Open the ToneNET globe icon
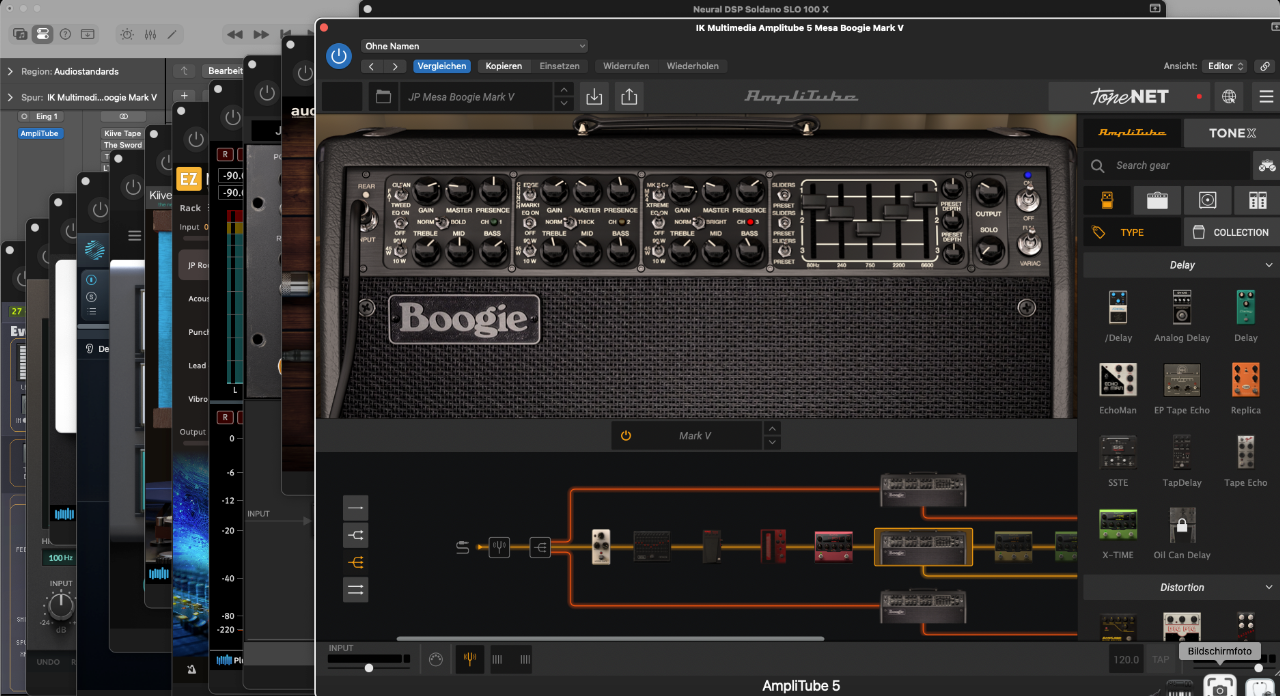The width and height of the screenshot is (1280, 696). (x=1229, y=97)
